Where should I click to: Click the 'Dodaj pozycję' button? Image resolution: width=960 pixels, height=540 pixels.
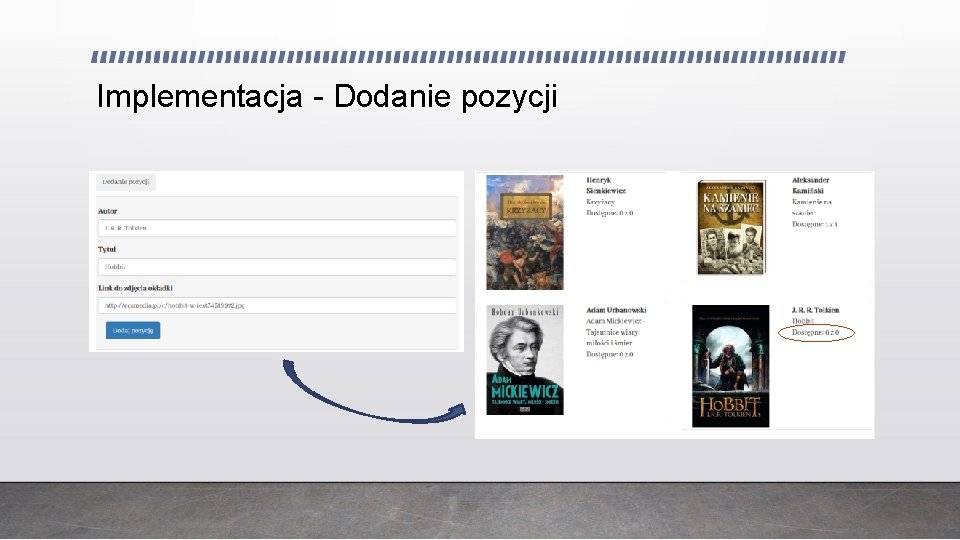point(133,330)
